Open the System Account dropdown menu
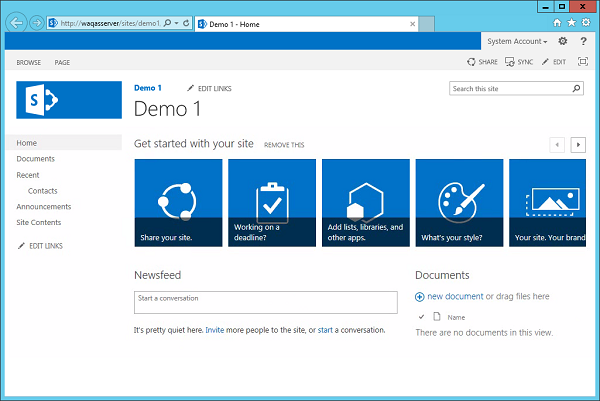600x401 pixels. pyautogui.click(x=517, y=41)
